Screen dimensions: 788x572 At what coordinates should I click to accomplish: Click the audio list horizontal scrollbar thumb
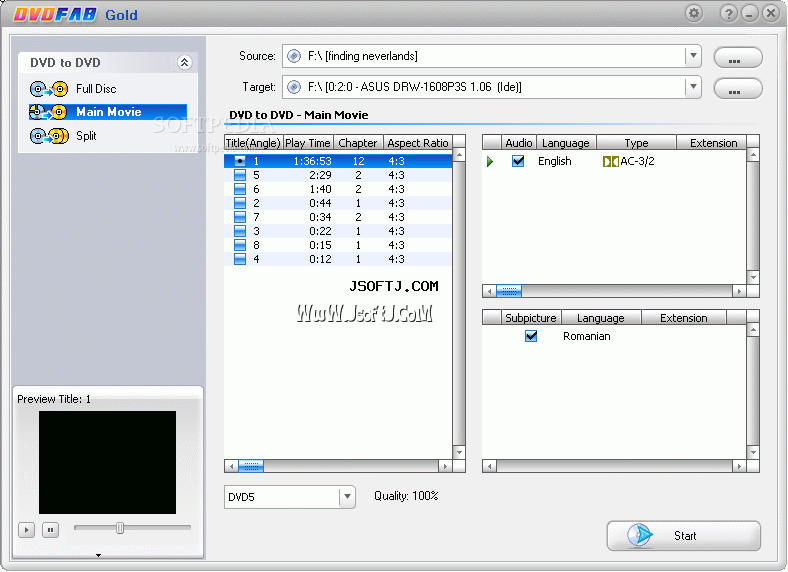click(509, 291)
